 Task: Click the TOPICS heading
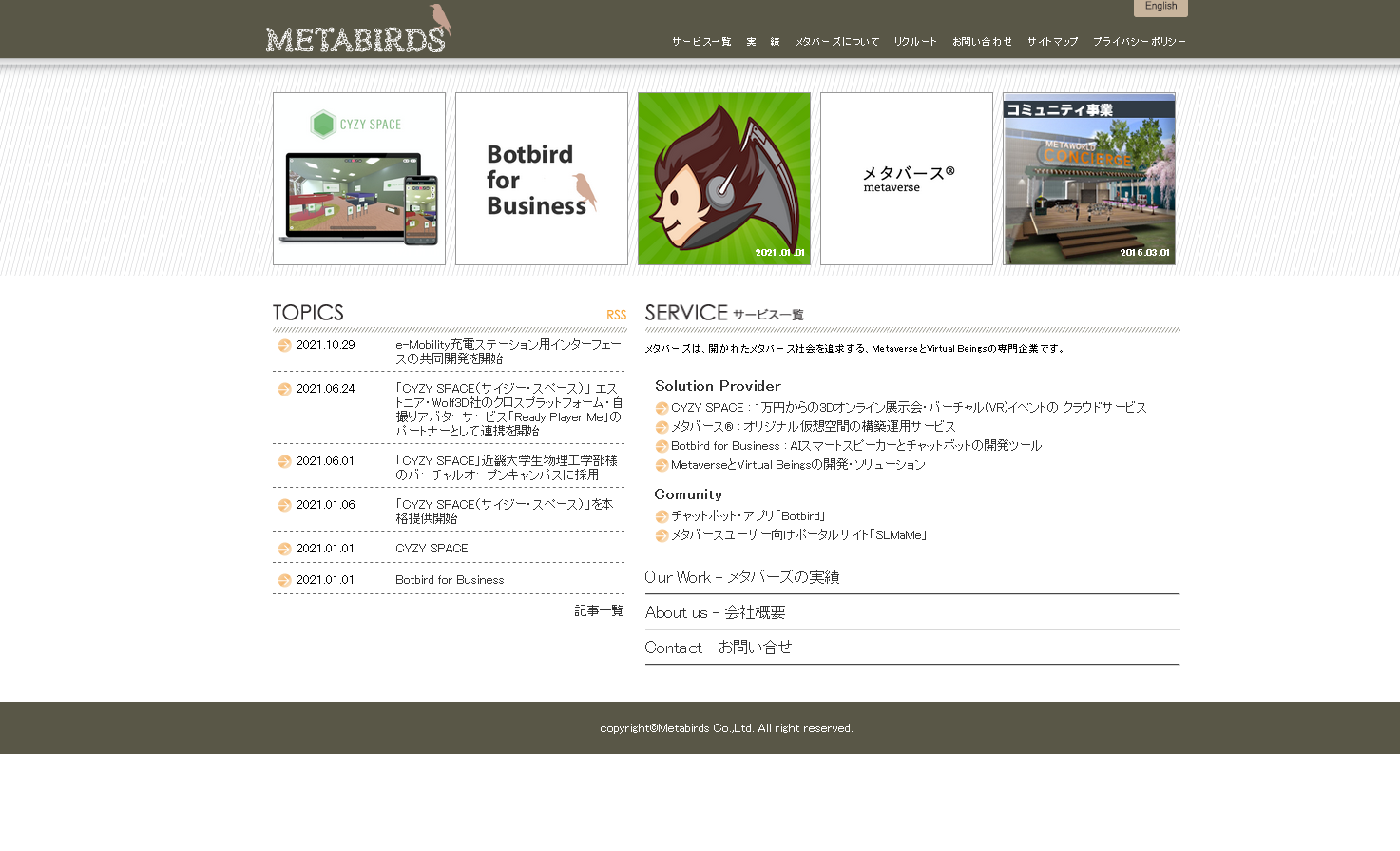pos(308,313)
